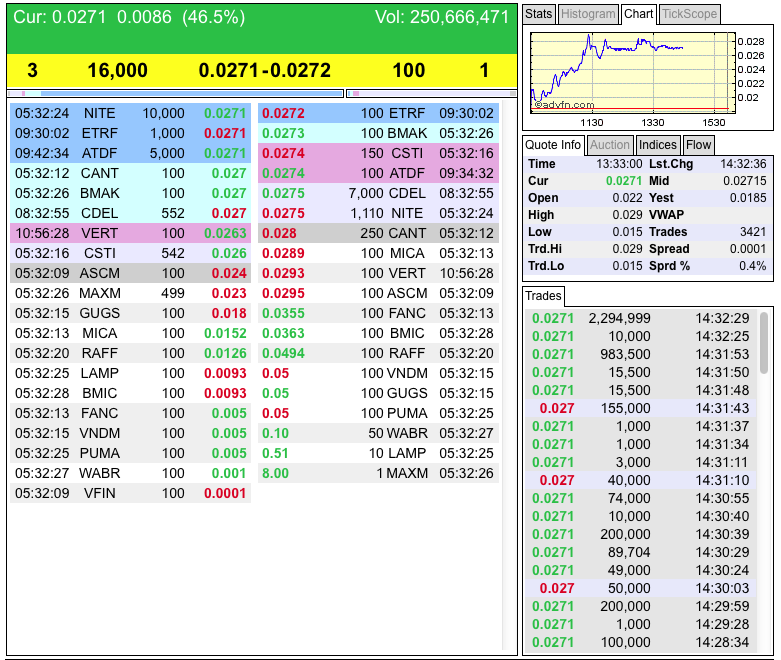Select the CDEL ask row of 7,000

pos(378,193)
